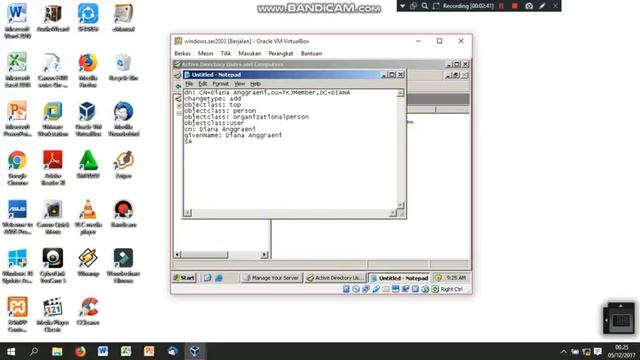The image size is (640, 360).
Task: Open the Bantuan menu in VirtualBox
Action: (x=311, y=53)
